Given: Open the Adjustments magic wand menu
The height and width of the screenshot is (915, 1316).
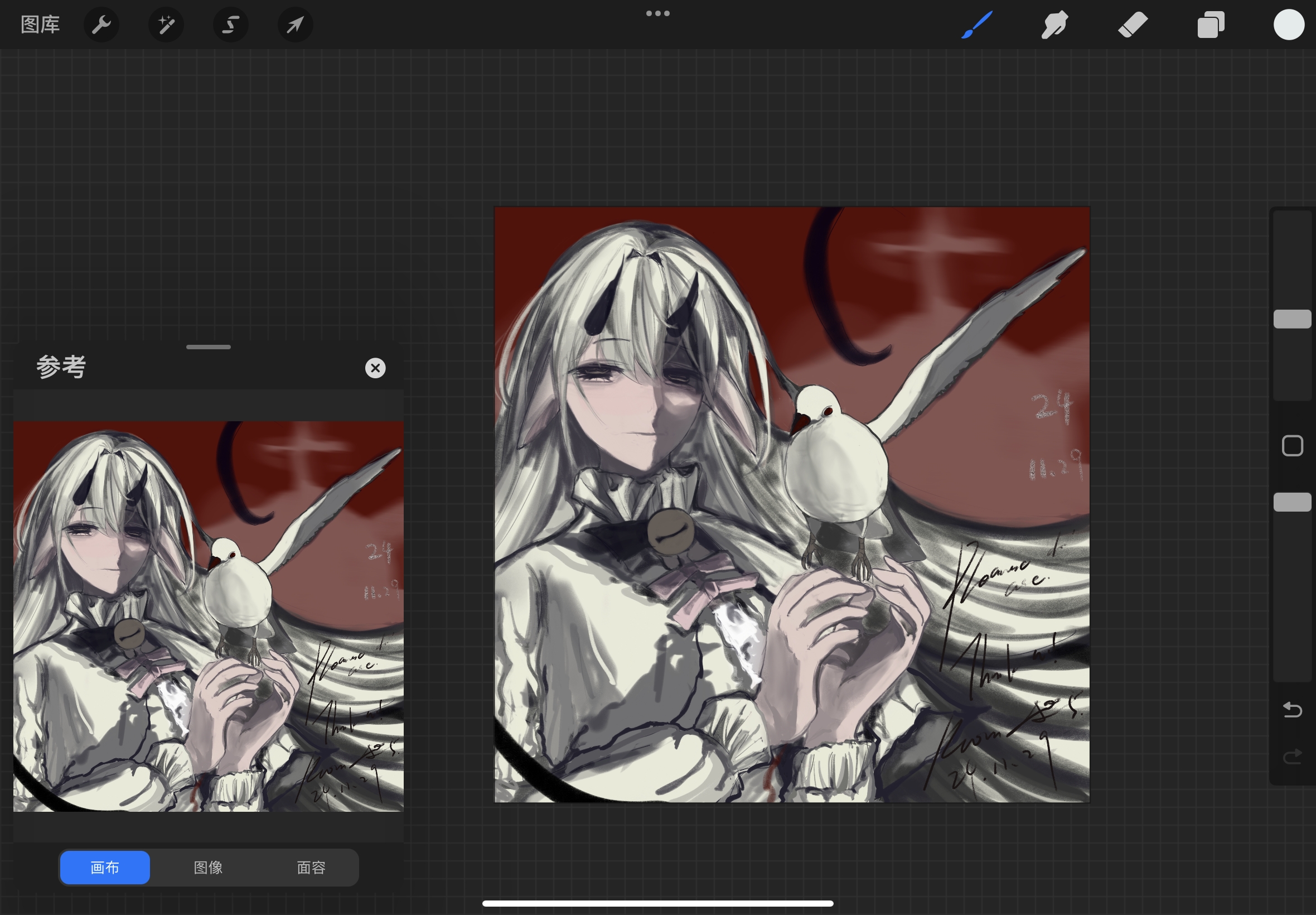Looking at the screenshot, I should coord(166,25).
